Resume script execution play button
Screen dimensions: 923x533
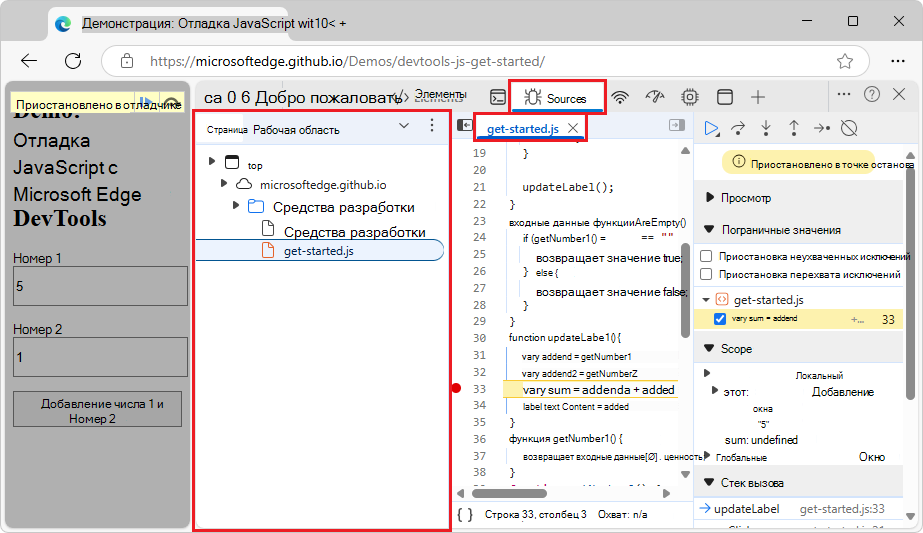[x=712, y=128]
